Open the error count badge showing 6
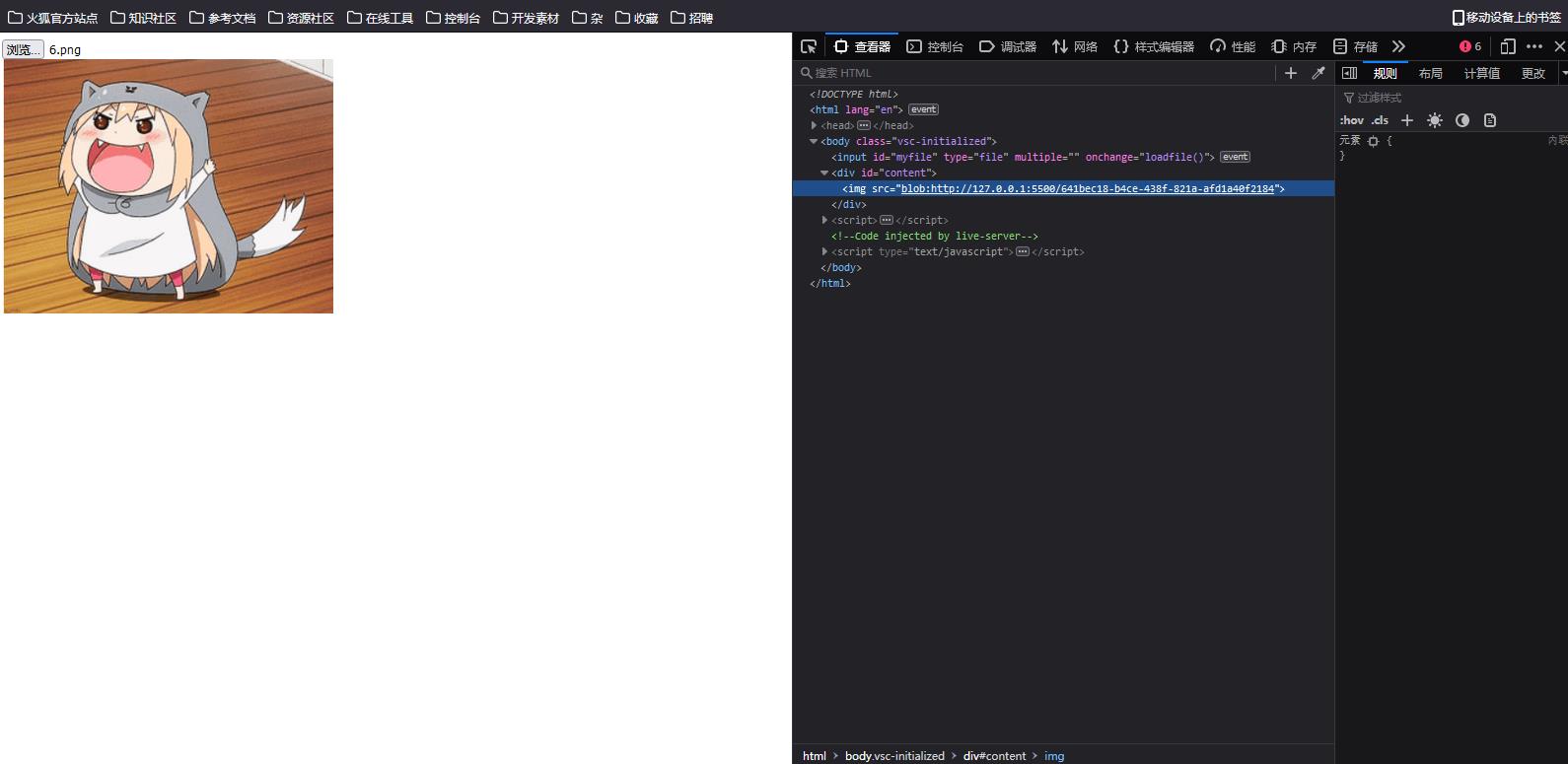The width and height of the screenshot is (1568, 764). 1470,46
